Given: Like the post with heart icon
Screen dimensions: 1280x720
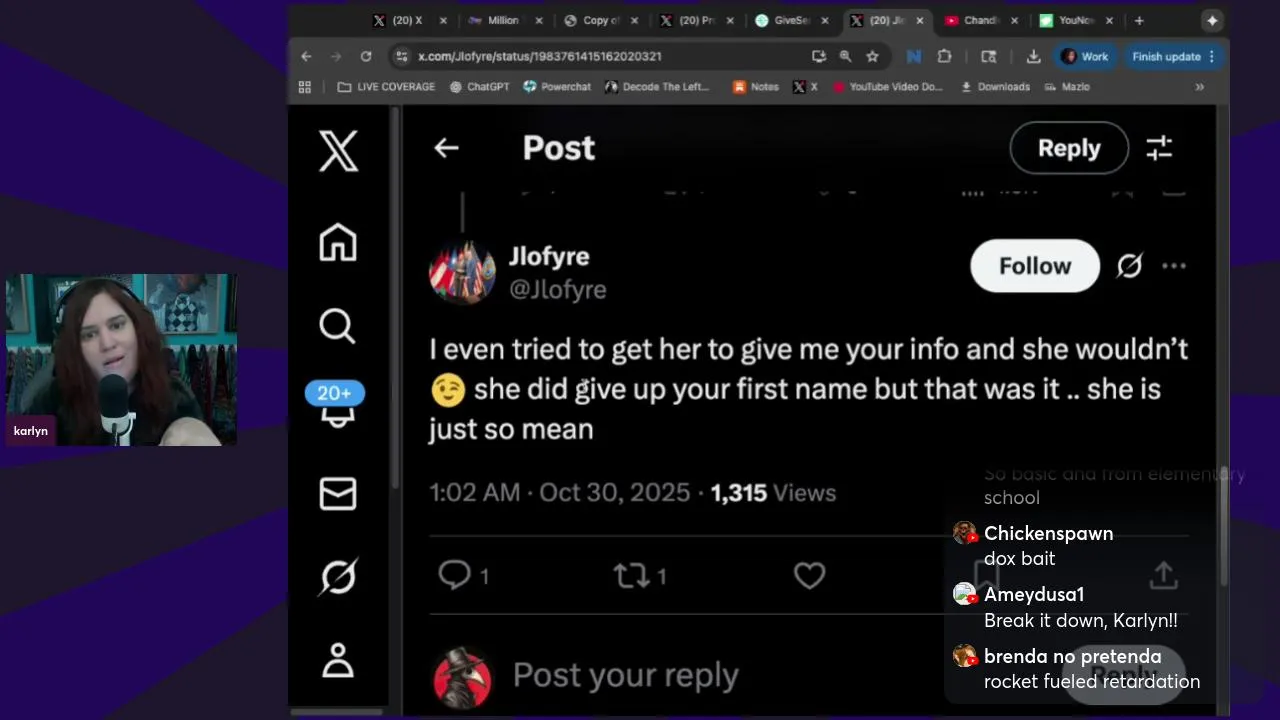Looking at the screenshot, I should [x=809, y=575].
